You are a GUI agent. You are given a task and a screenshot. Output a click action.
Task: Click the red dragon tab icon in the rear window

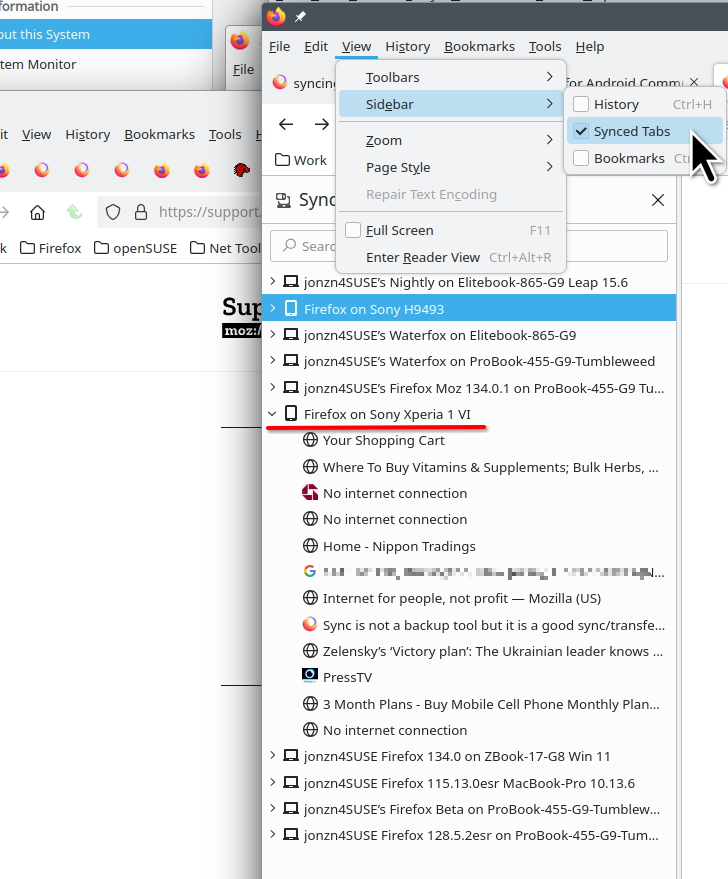point(242,169)
